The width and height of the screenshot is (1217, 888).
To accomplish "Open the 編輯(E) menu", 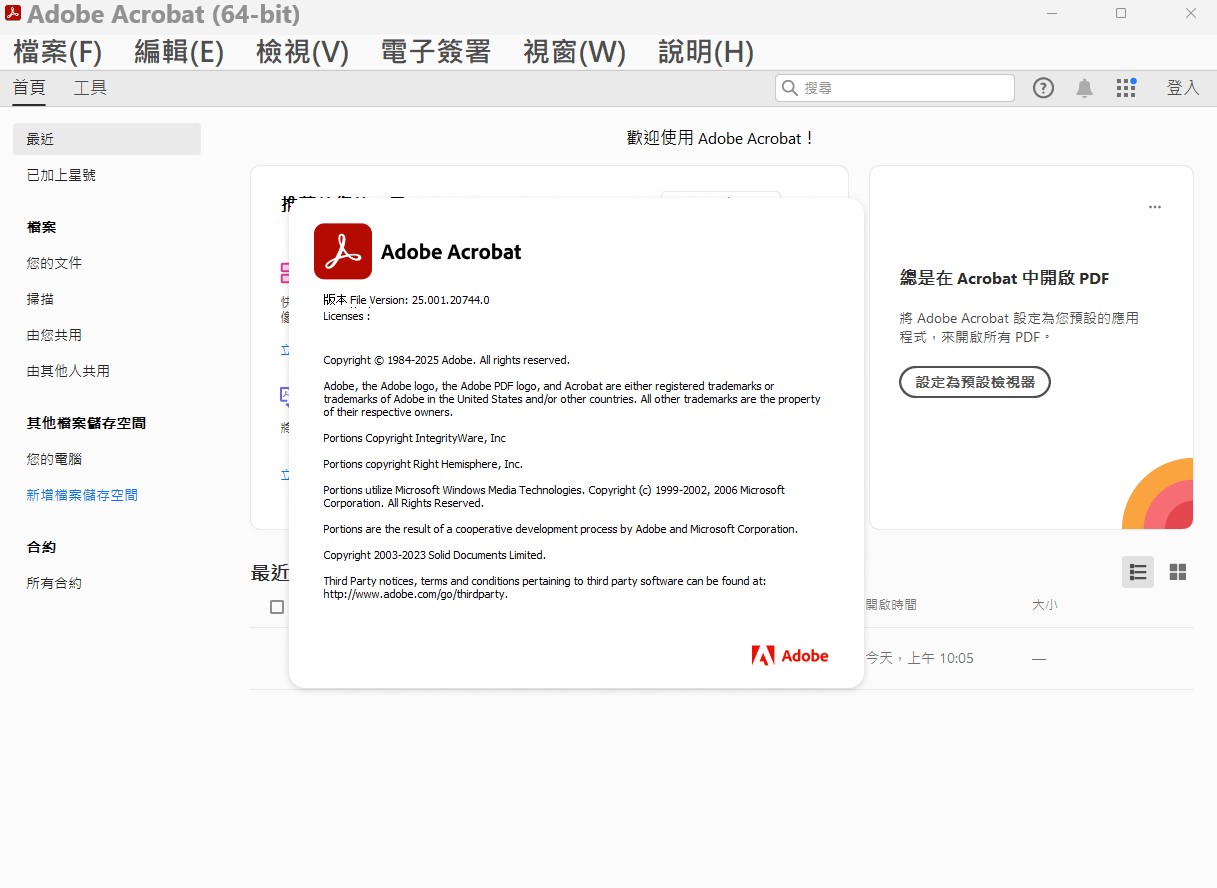I will click(x=179, y=52).
